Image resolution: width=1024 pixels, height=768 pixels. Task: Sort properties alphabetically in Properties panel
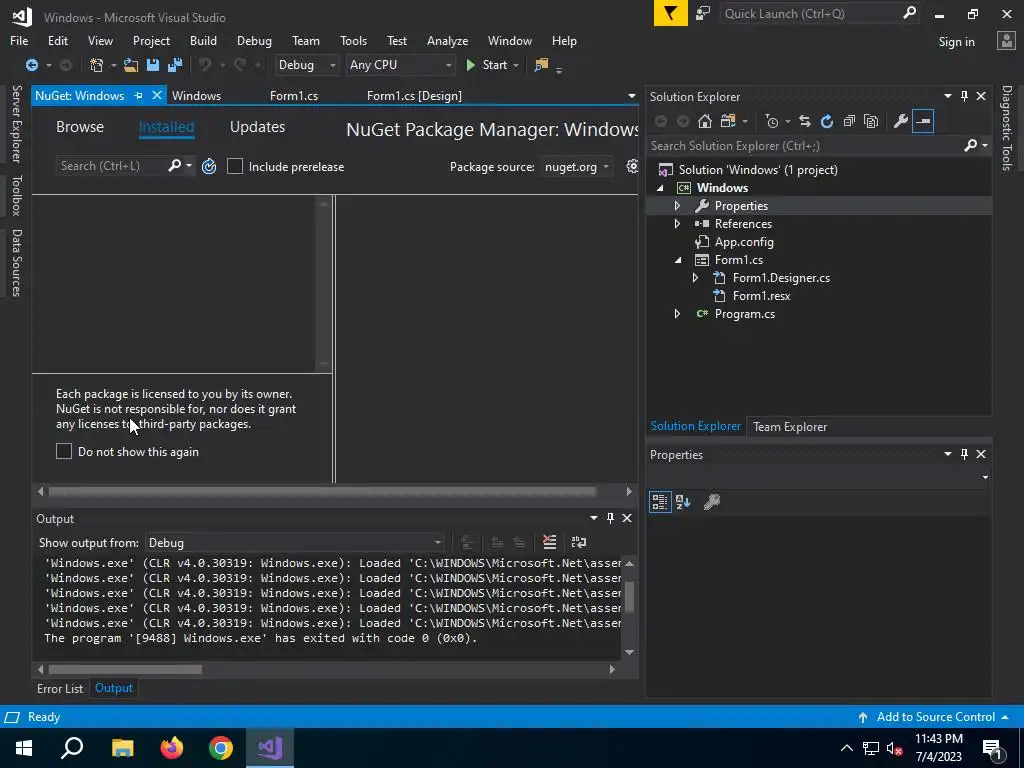pos(683,502)
